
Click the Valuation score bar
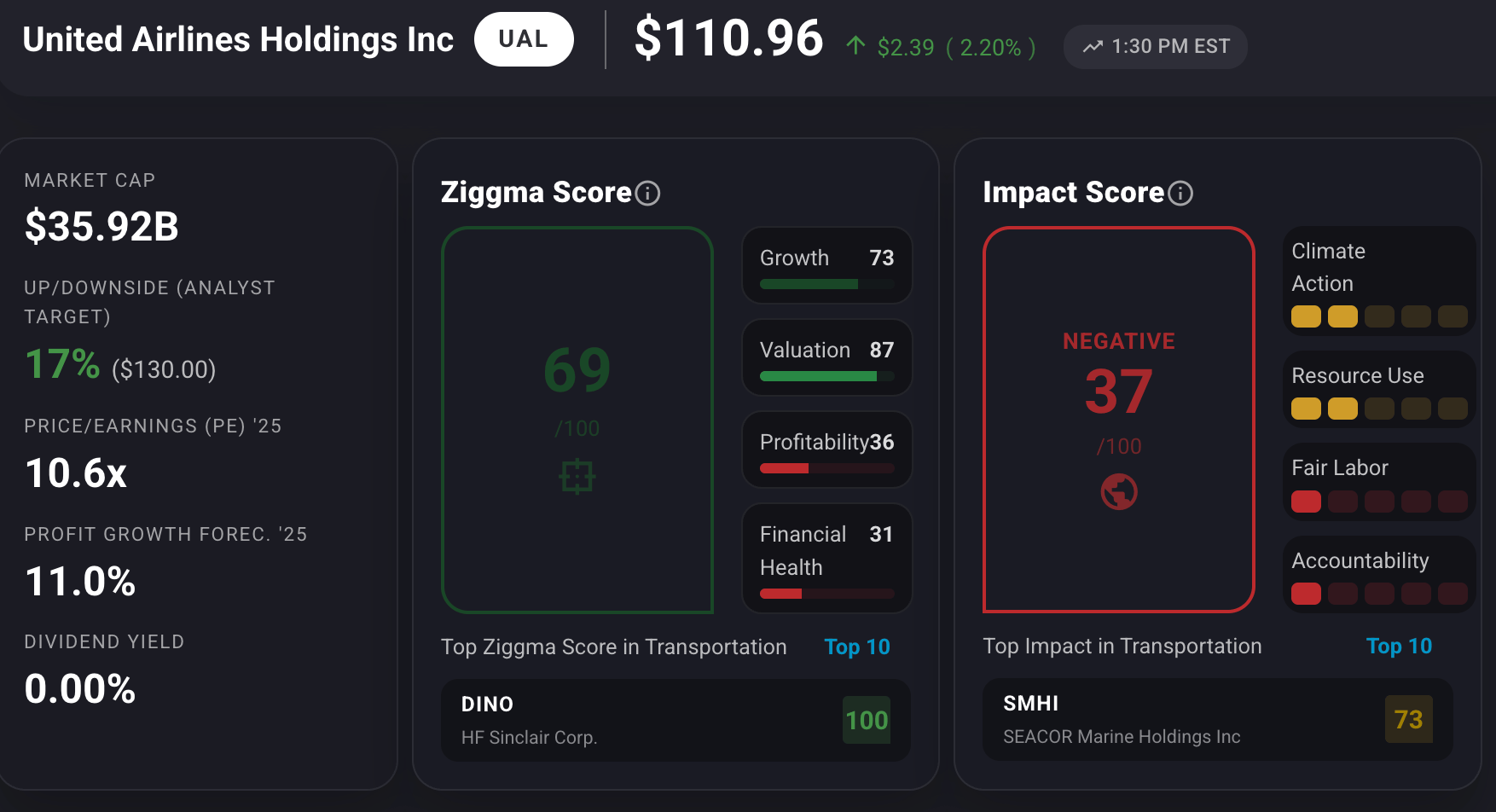827,376
